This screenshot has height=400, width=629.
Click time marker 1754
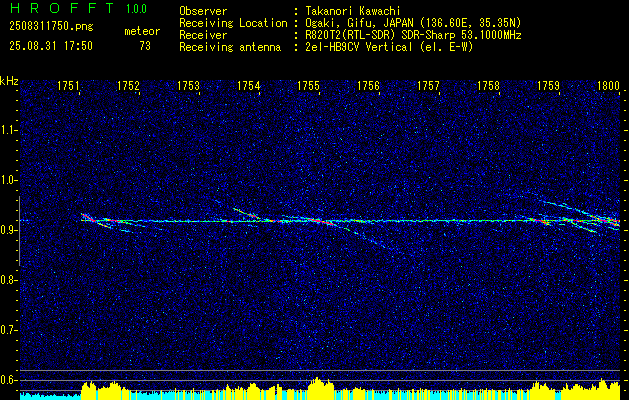pos(248,85)
